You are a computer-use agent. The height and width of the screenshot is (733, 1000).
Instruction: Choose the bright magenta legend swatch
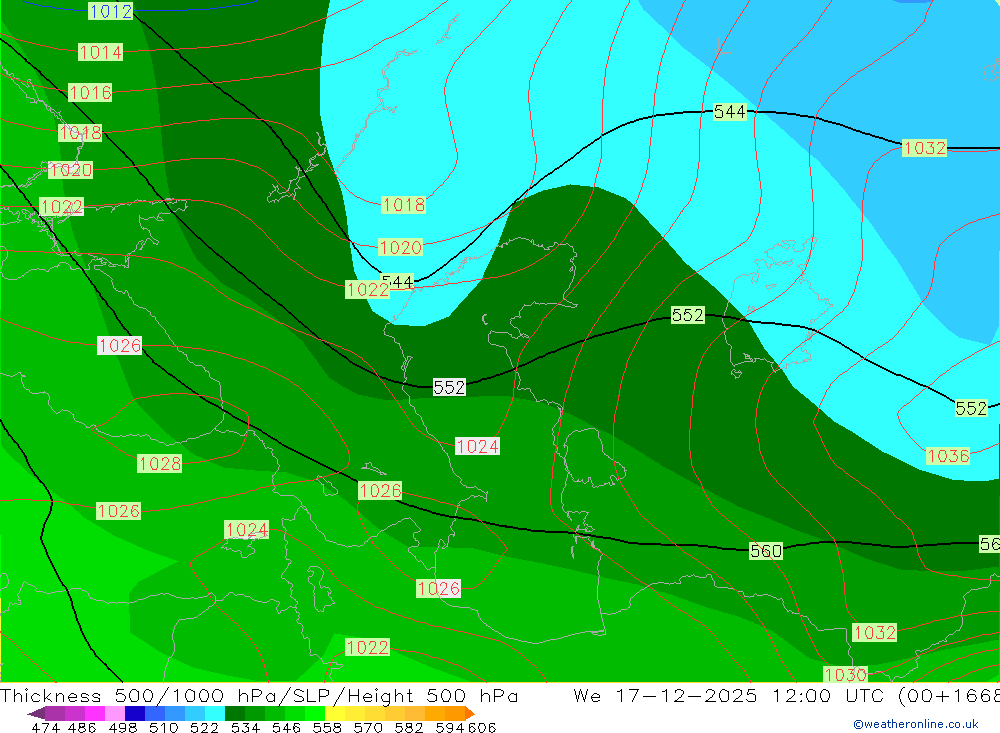(94, 713)
